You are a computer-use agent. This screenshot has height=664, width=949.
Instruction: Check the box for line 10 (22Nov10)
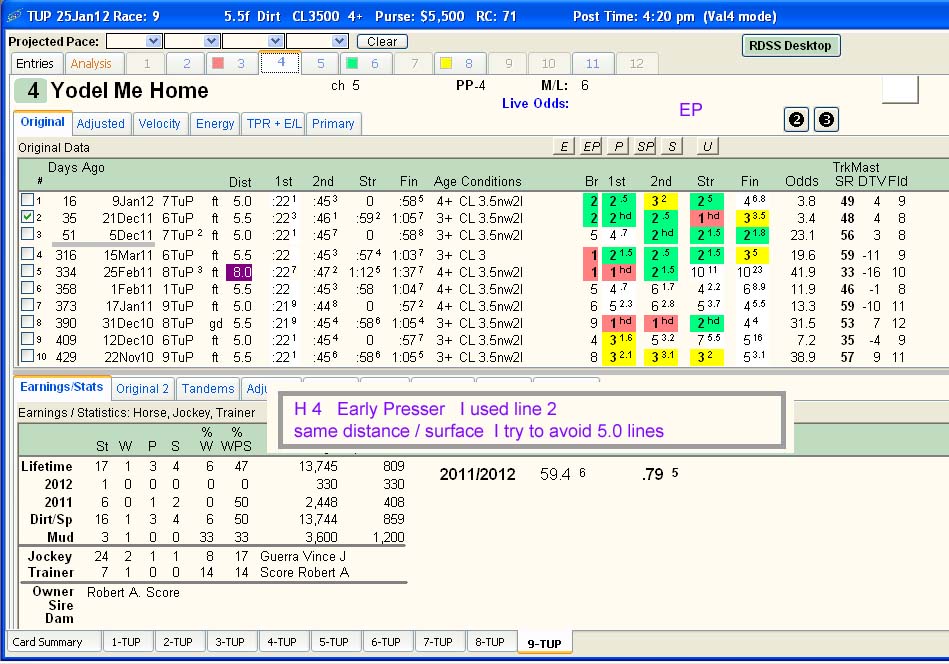[27, 356]
